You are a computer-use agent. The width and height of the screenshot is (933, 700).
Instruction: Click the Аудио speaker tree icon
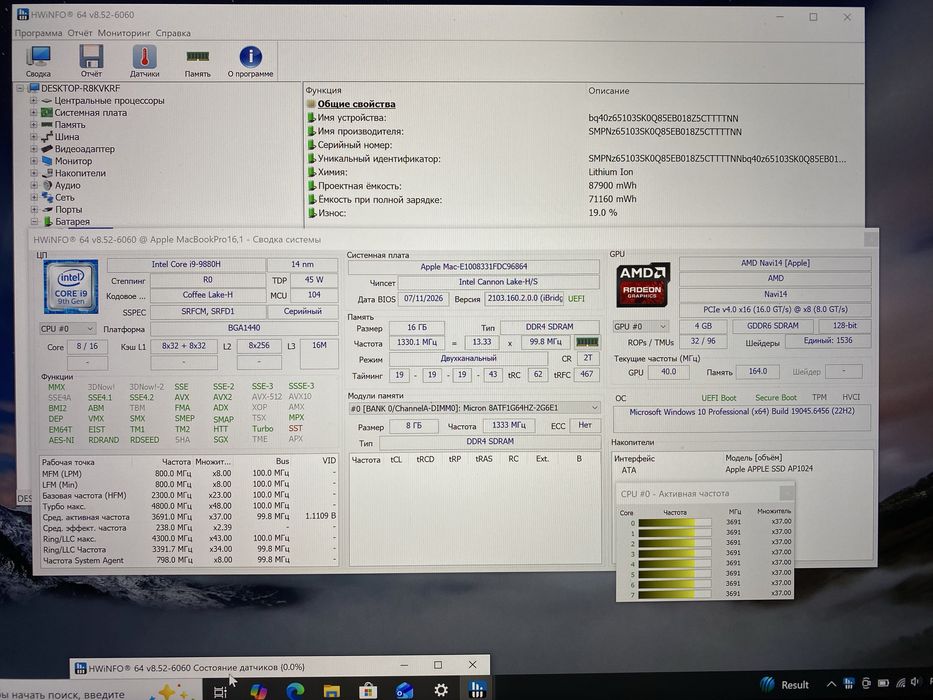pos(48,185)
